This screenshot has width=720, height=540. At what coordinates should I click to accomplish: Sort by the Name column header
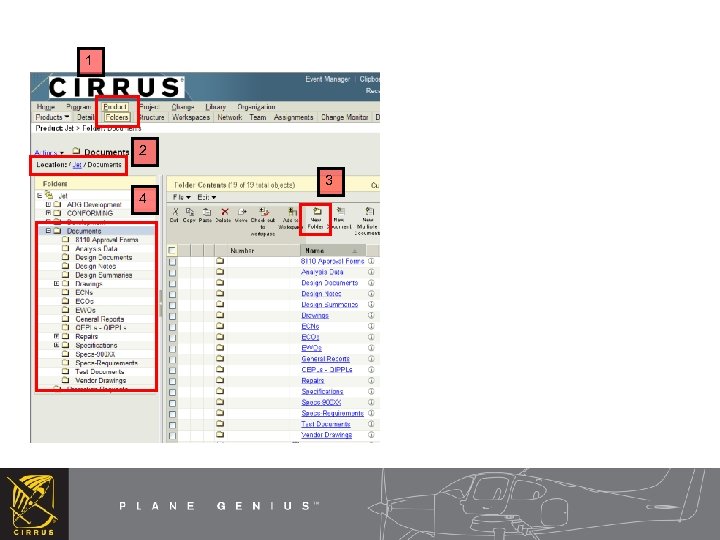tap(333, 251)
